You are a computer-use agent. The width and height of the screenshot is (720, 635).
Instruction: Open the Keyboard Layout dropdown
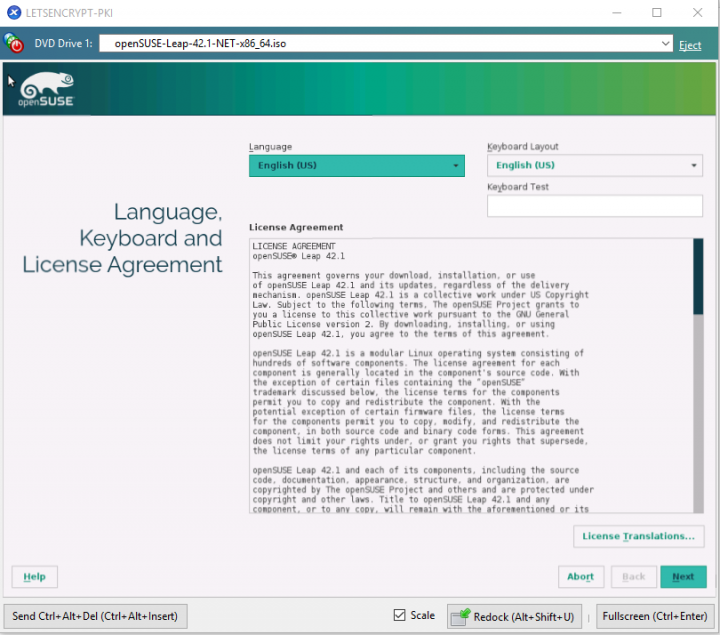(x=594, y=165)
